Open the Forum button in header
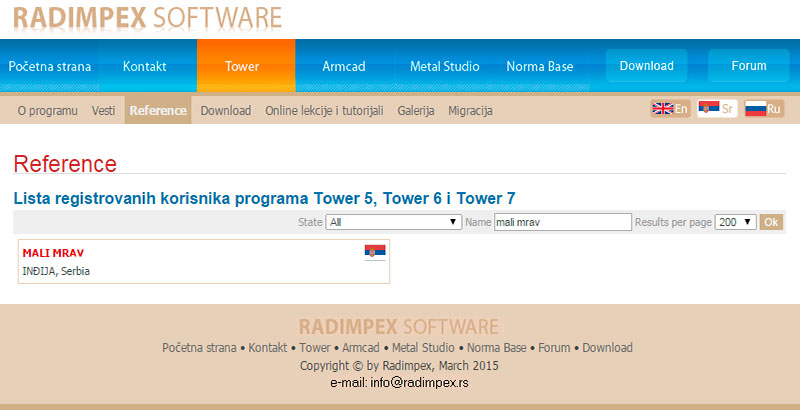The image size is (800, 410). (x=748, y=66)
